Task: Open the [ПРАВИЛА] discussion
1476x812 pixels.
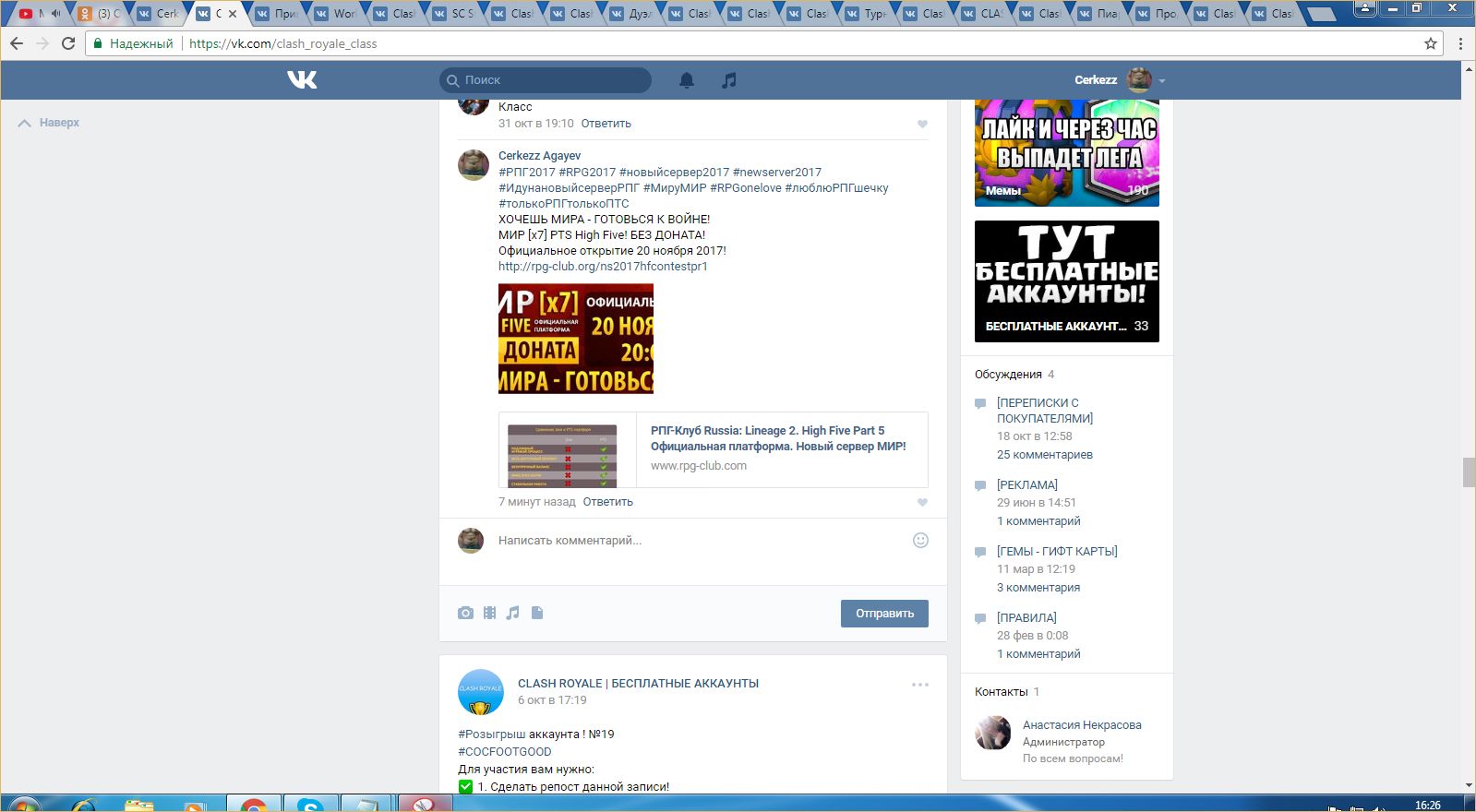Action: [x=1026, y=618]
